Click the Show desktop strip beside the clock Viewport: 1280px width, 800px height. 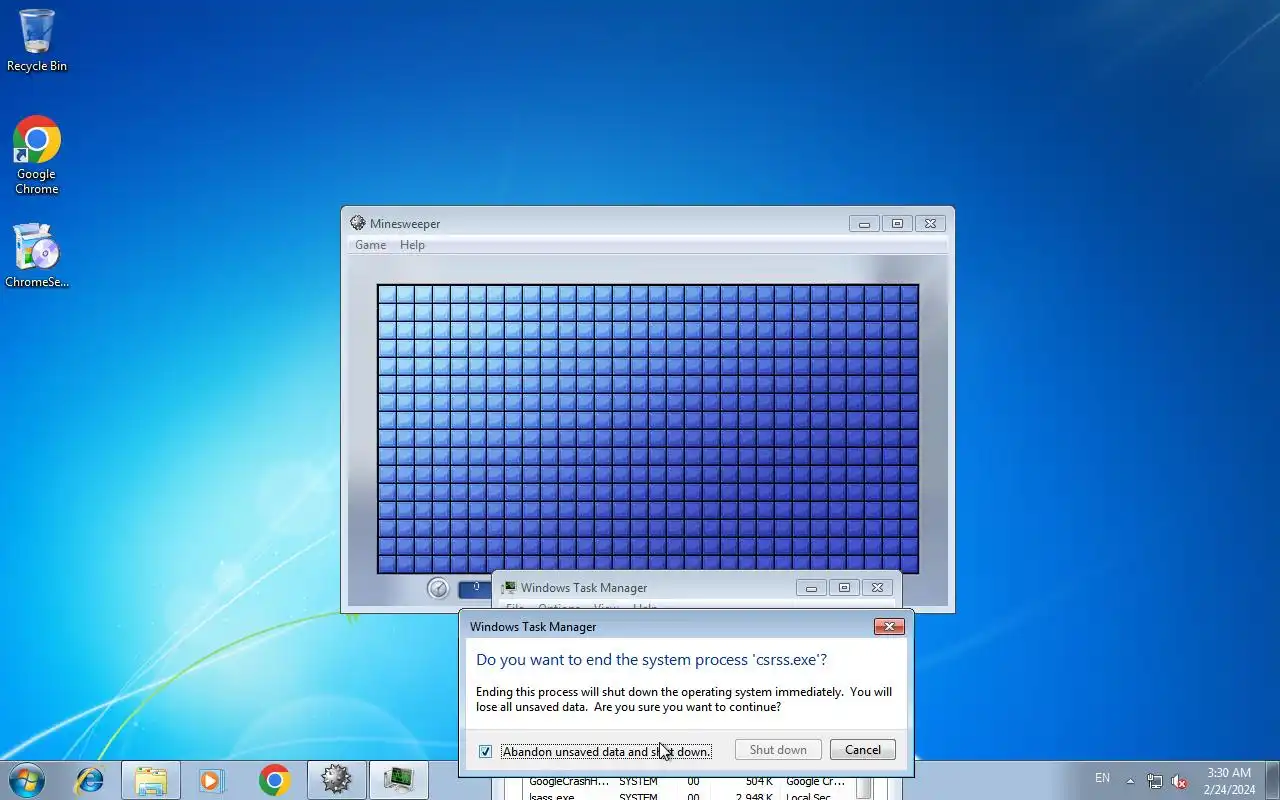pos(1272,781)
